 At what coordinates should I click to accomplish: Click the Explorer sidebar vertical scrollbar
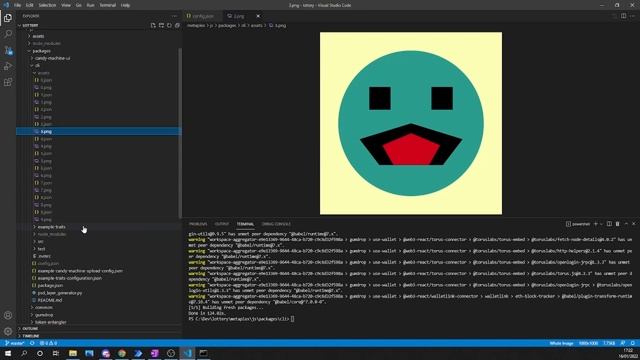(x=180, y=133)
